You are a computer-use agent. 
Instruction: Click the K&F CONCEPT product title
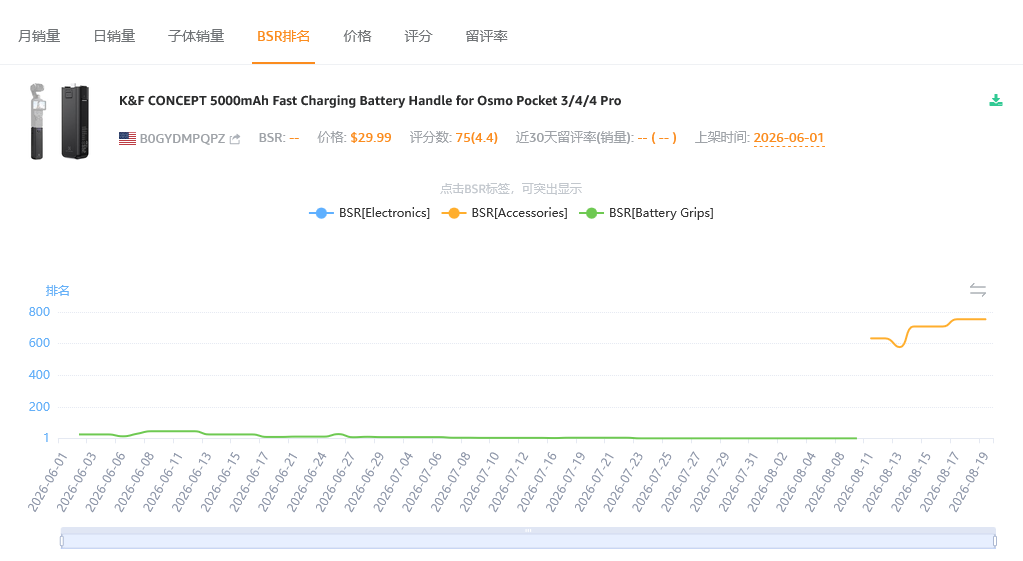(x=370, y=100)
